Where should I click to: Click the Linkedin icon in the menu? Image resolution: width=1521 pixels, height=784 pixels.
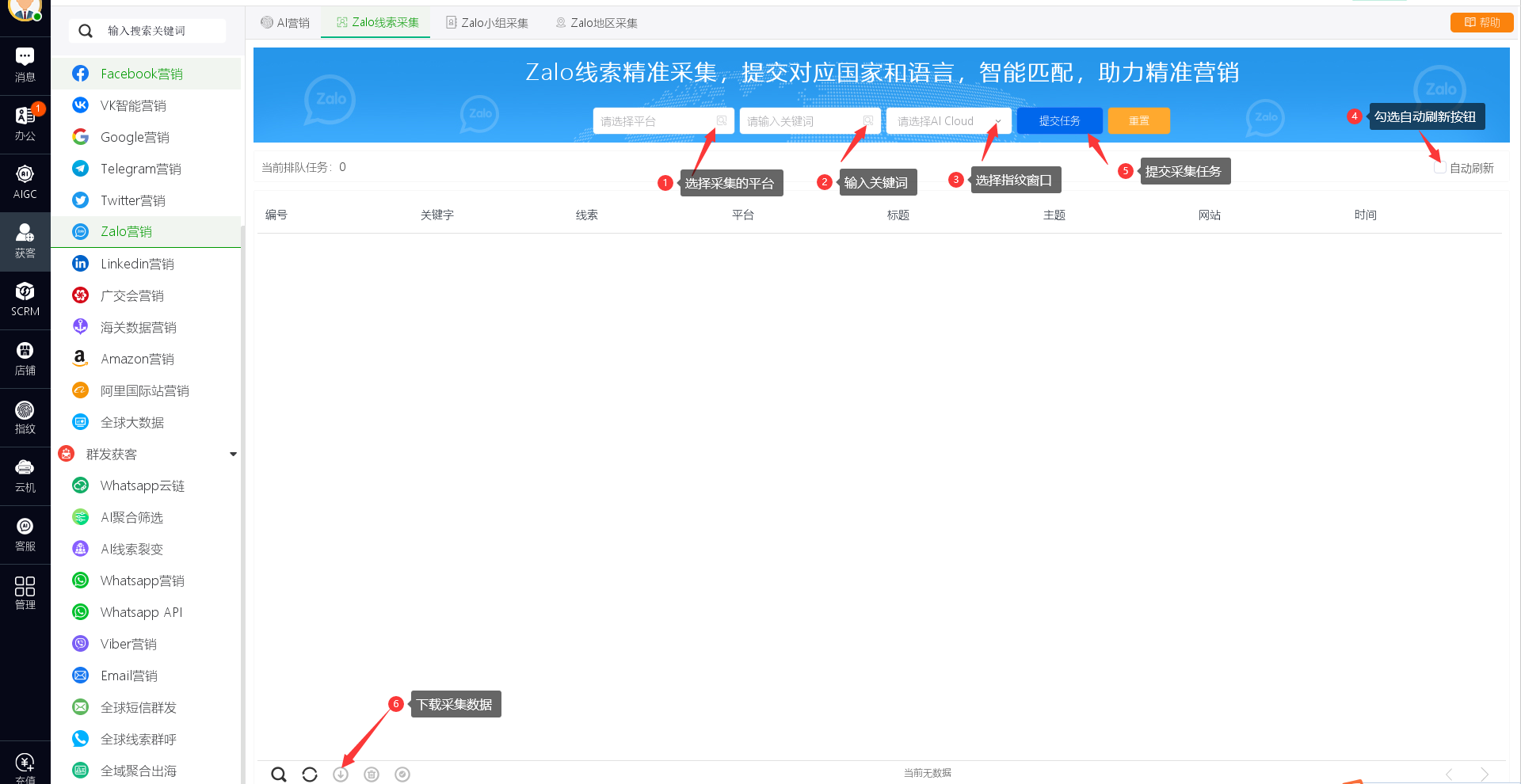80,264
